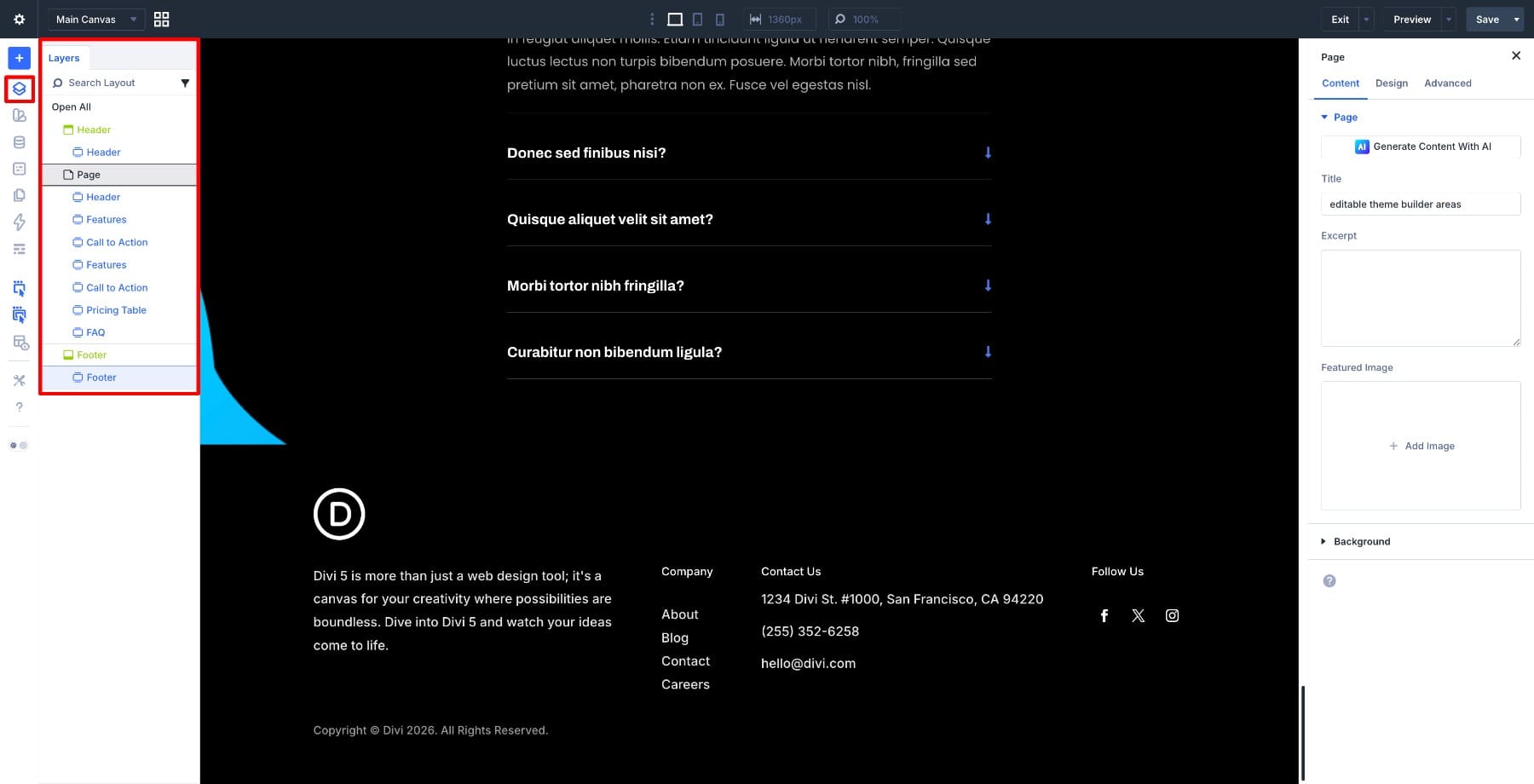Collapse the Page settings section chevron

(1325, 117)
